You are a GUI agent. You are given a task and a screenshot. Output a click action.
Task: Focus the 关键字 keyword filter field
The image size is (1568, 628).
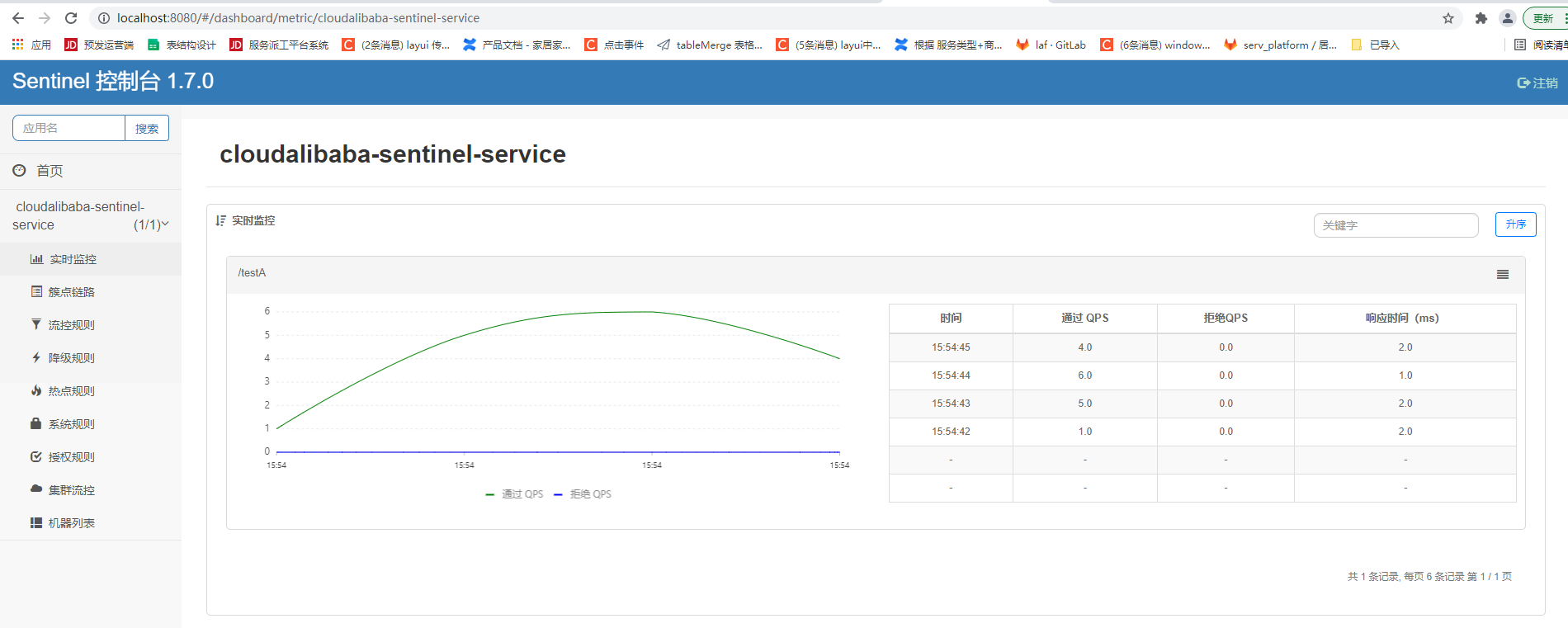coord(1396,225)
